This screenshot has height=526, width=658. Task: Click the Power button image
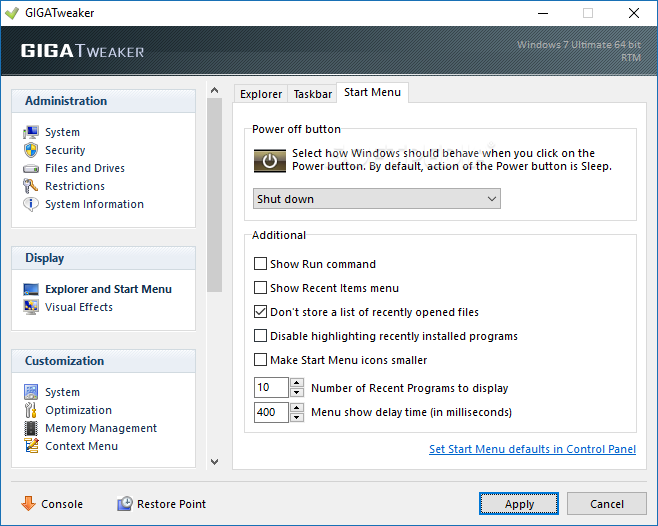[270, 161]
